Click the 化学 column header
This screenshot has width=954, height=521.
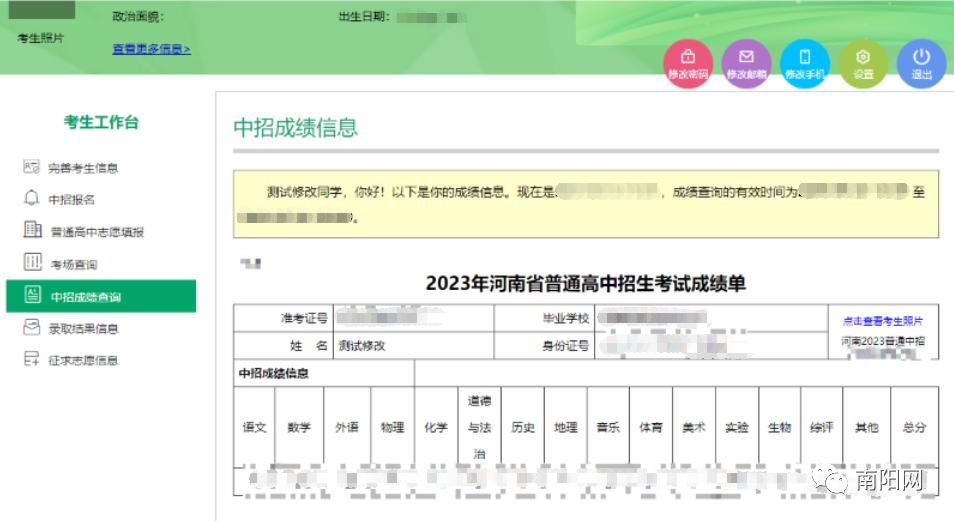[x=436, y=427]
